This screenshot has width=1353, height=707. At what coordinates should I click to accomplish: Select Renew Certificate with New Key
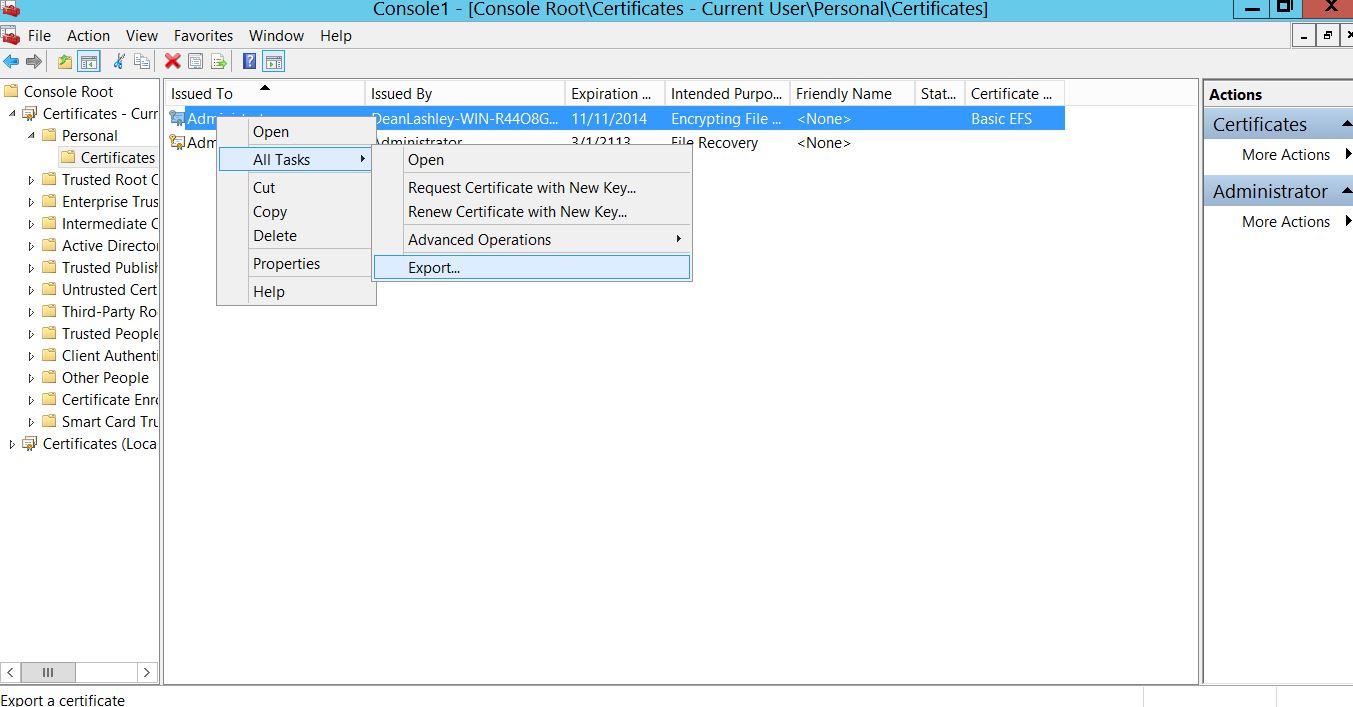click(x=517, y=212)
